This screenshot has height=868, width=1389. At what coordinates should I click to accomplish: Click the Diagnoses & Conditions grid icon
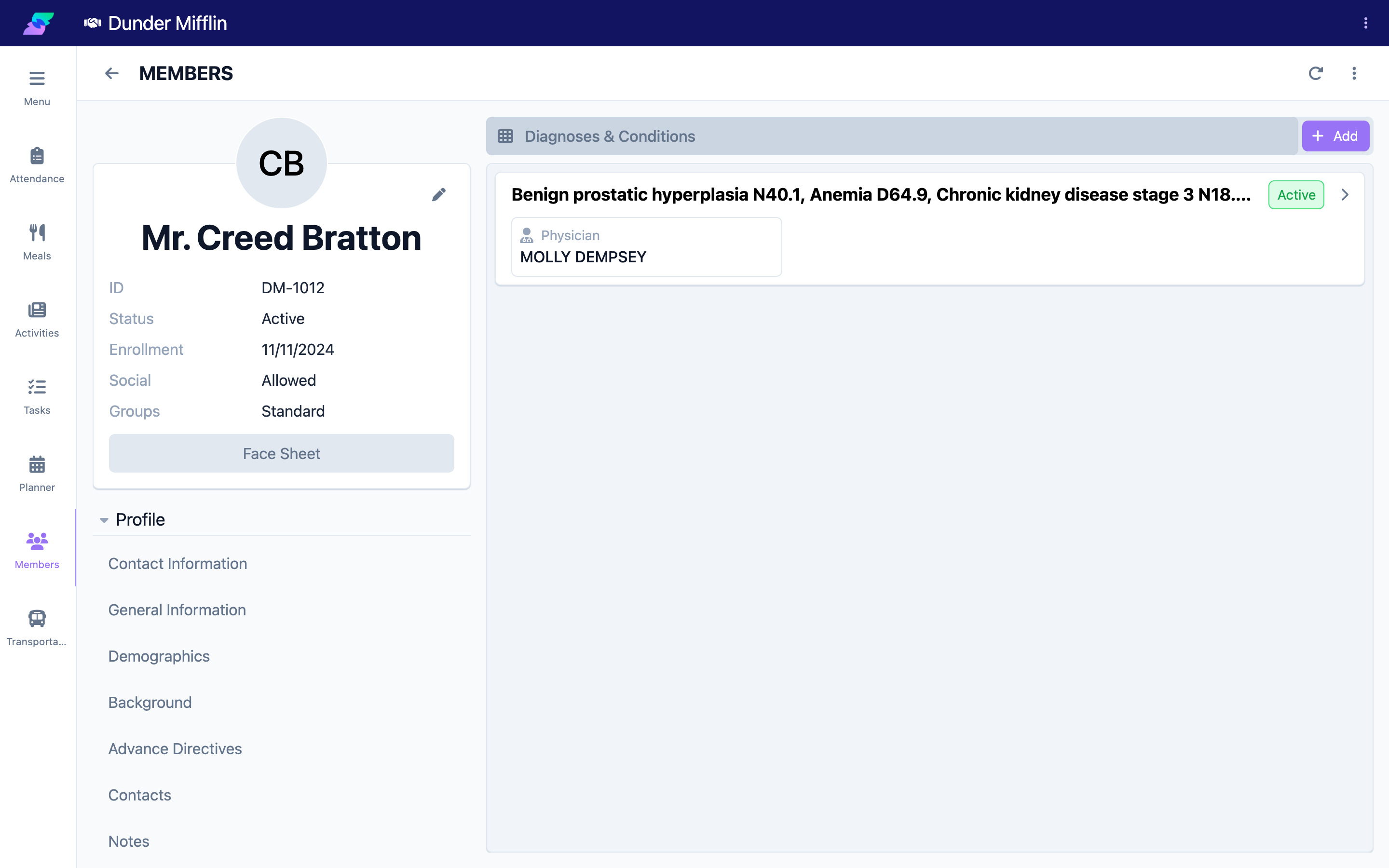pos(505,136)
